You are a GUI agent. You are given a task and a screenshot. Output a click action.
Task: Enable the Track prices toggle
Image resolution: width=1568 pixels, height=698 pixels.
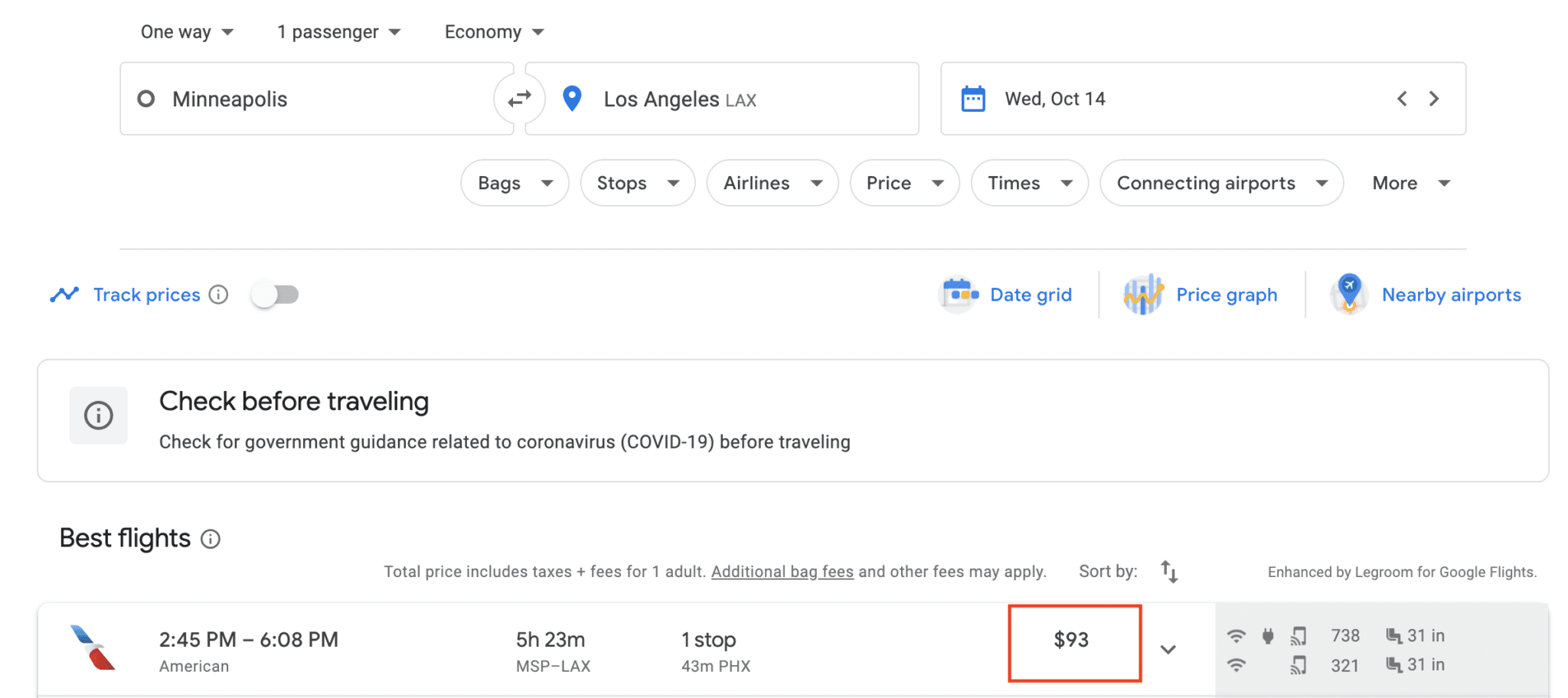coord(274,294)
